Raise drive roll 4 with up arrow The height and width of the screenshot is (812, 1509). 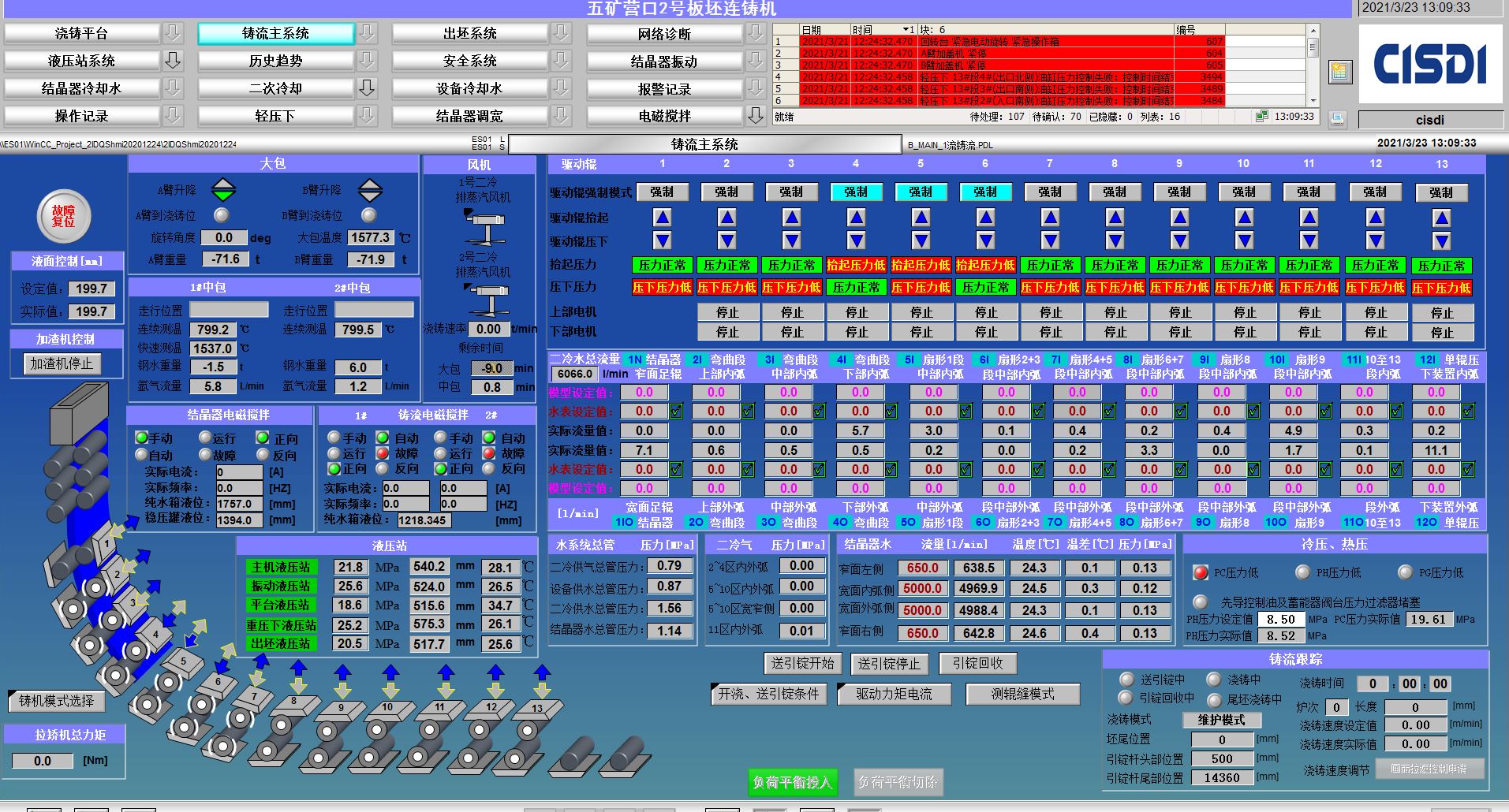coord(856,218)
